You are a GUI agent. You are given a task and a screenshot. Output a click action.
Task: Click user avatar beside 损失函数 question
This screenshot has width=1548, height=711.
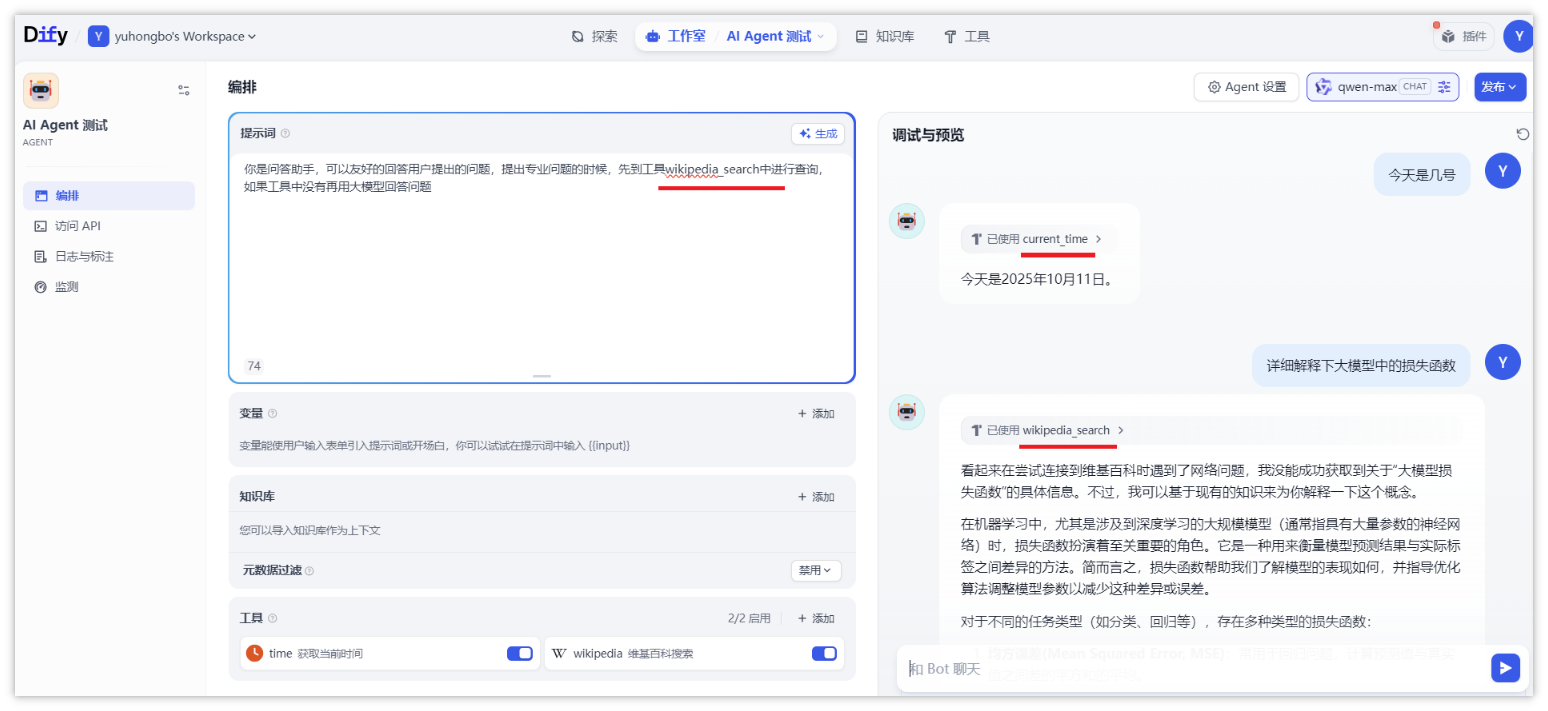(x=1503, y=362)
